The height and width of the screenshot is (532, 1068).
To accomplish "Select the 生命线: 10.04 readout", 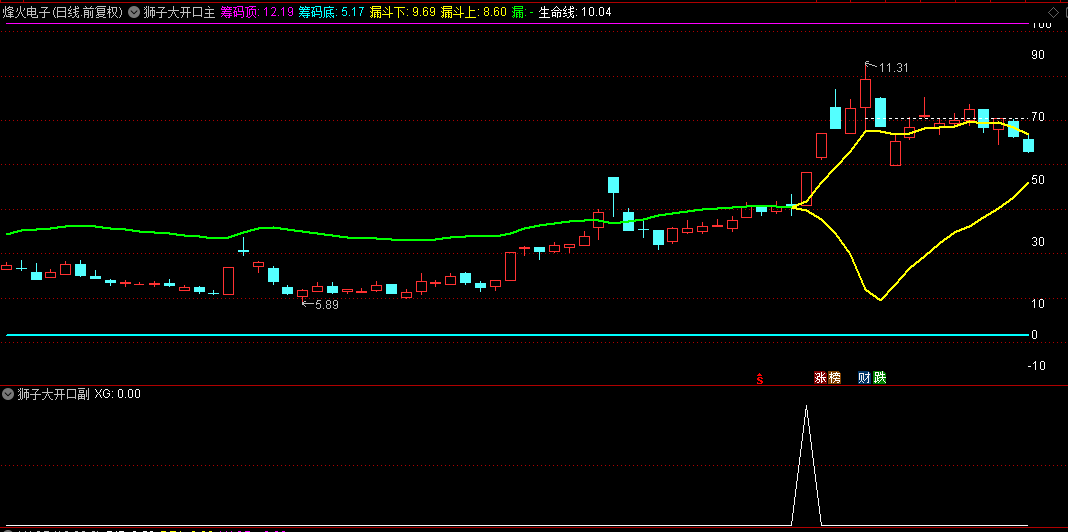I will (575, 12).
